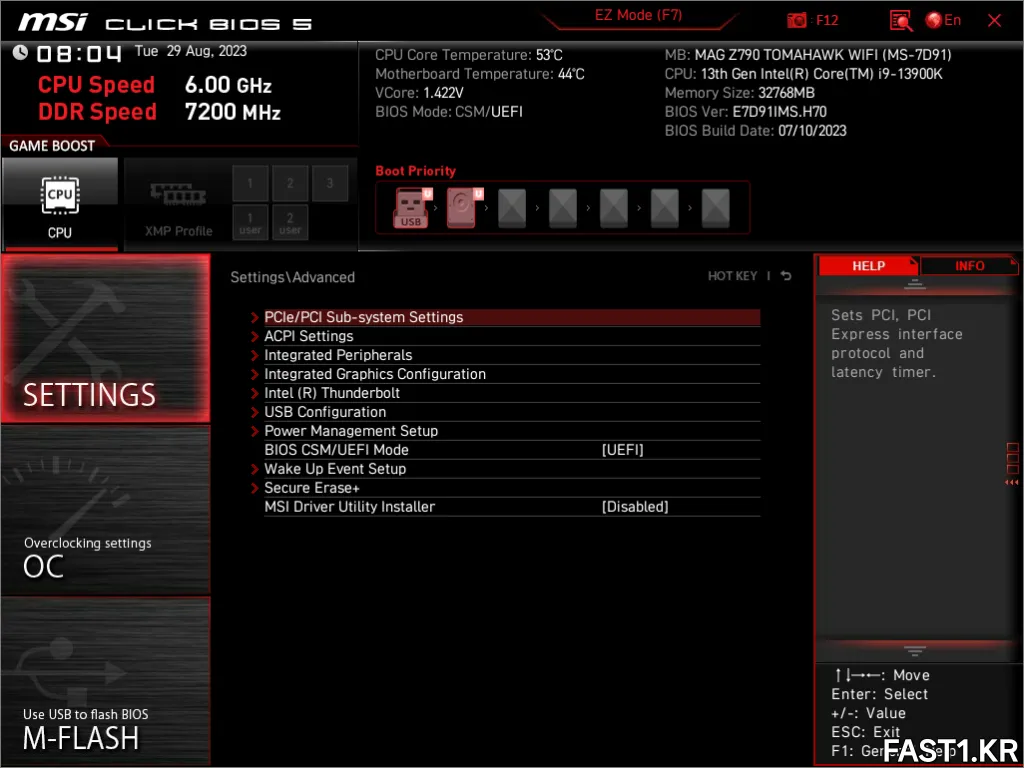The image size is (1024, 768).
Task: Open Power Management Setup
Action: tap(512, 430)
